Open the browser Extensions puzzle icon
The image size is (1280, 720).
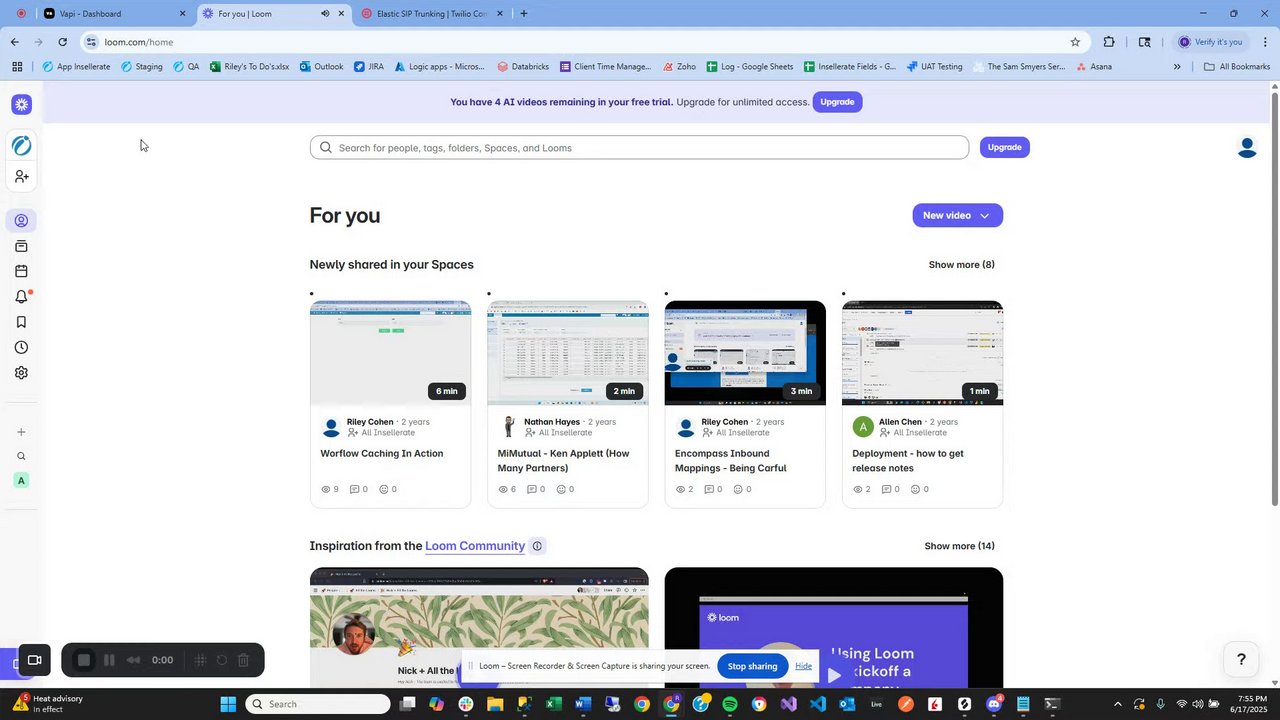1109,42
